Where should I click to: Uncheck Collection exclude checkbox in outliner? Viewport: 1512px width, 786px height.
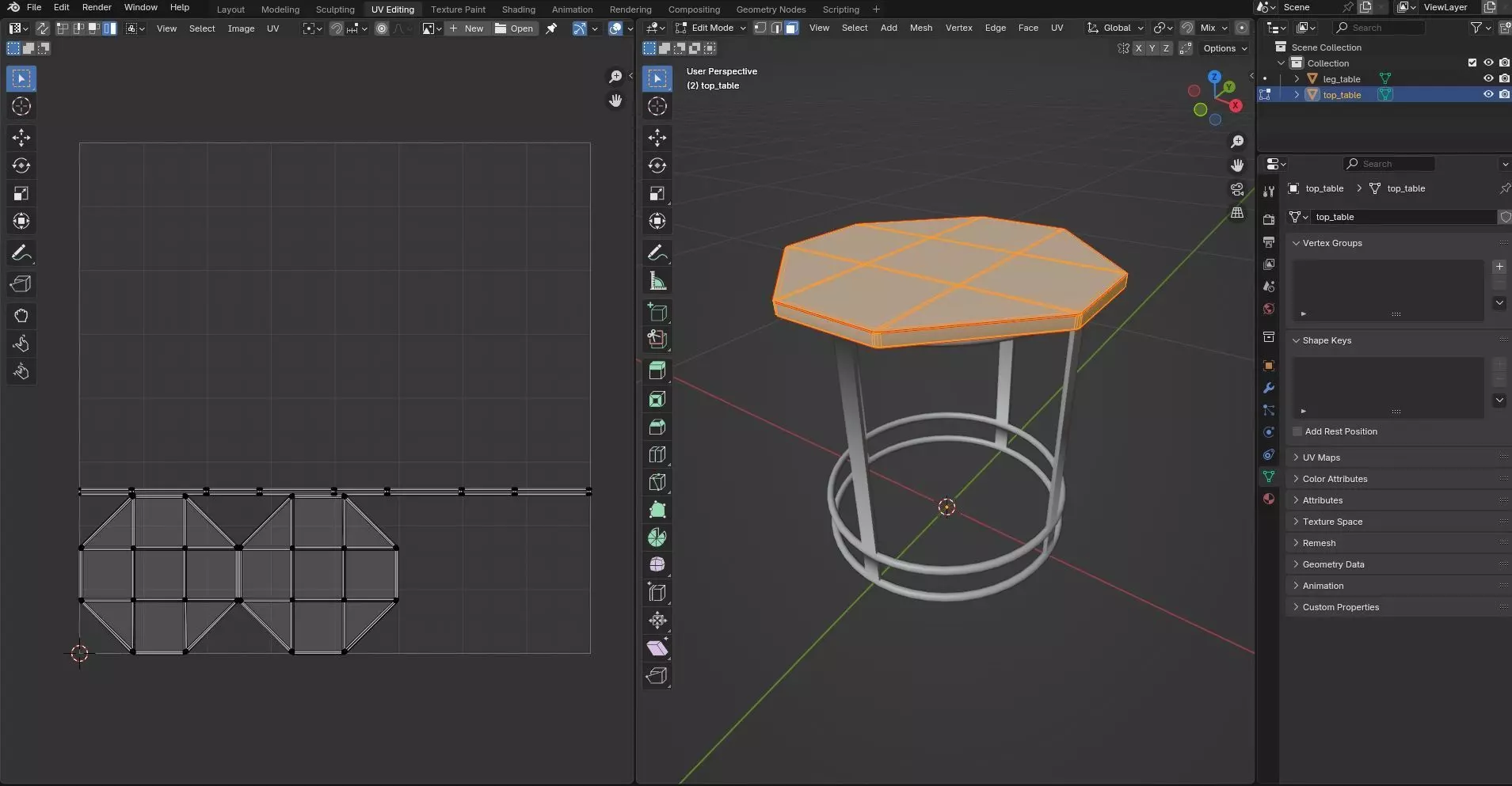[1472, 63]
